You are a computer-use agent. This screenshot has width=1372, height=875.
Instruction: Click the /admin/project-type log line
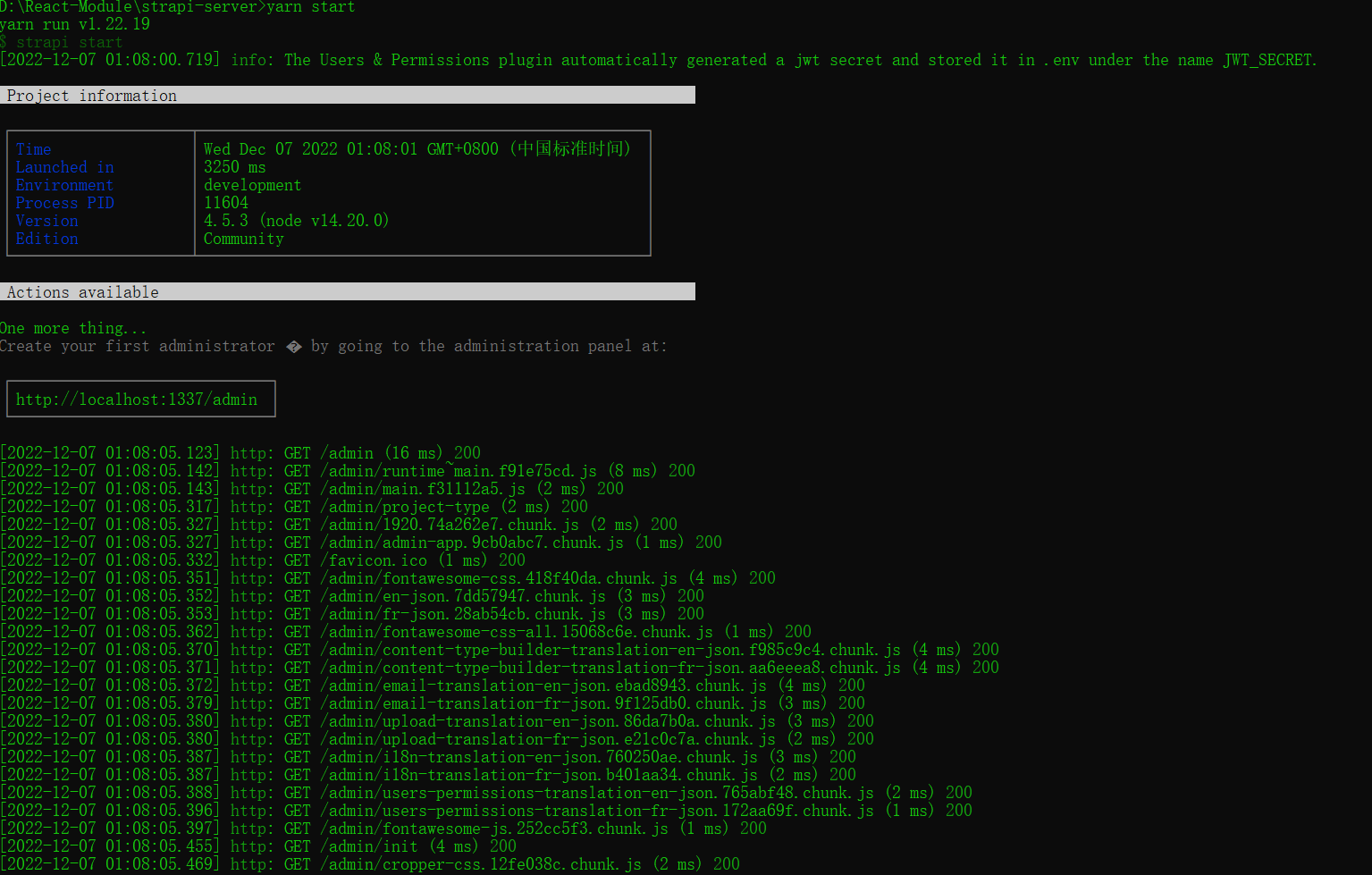coord(294,507)
